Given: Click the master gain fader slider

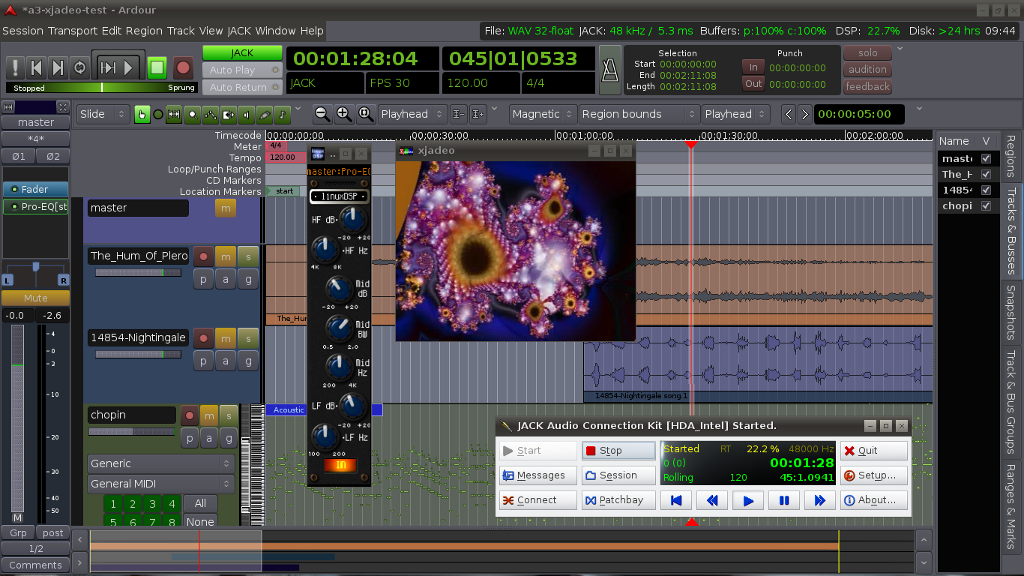Looking at the screenshot, I should tap(17, 420).
